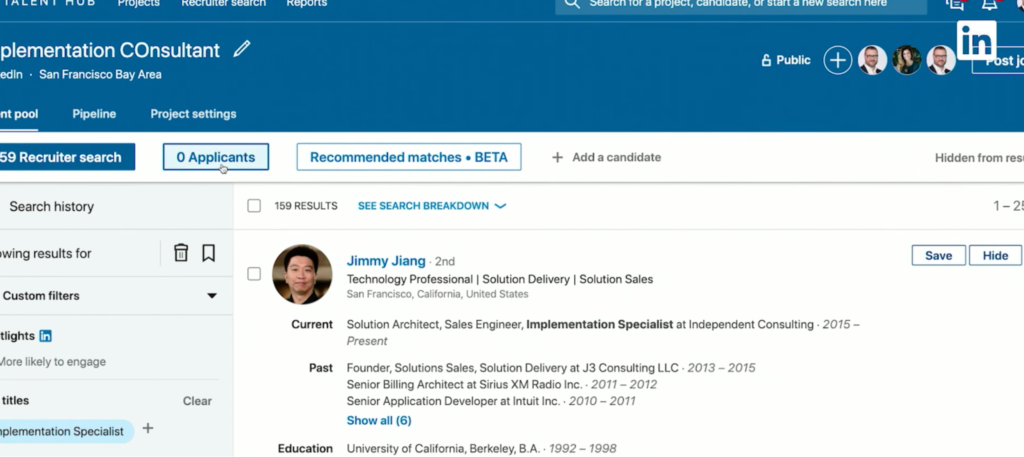Show all 6 past positions
Image resolution: width=1024 pixels, height=457 pixels.
(x=379, y=420)
